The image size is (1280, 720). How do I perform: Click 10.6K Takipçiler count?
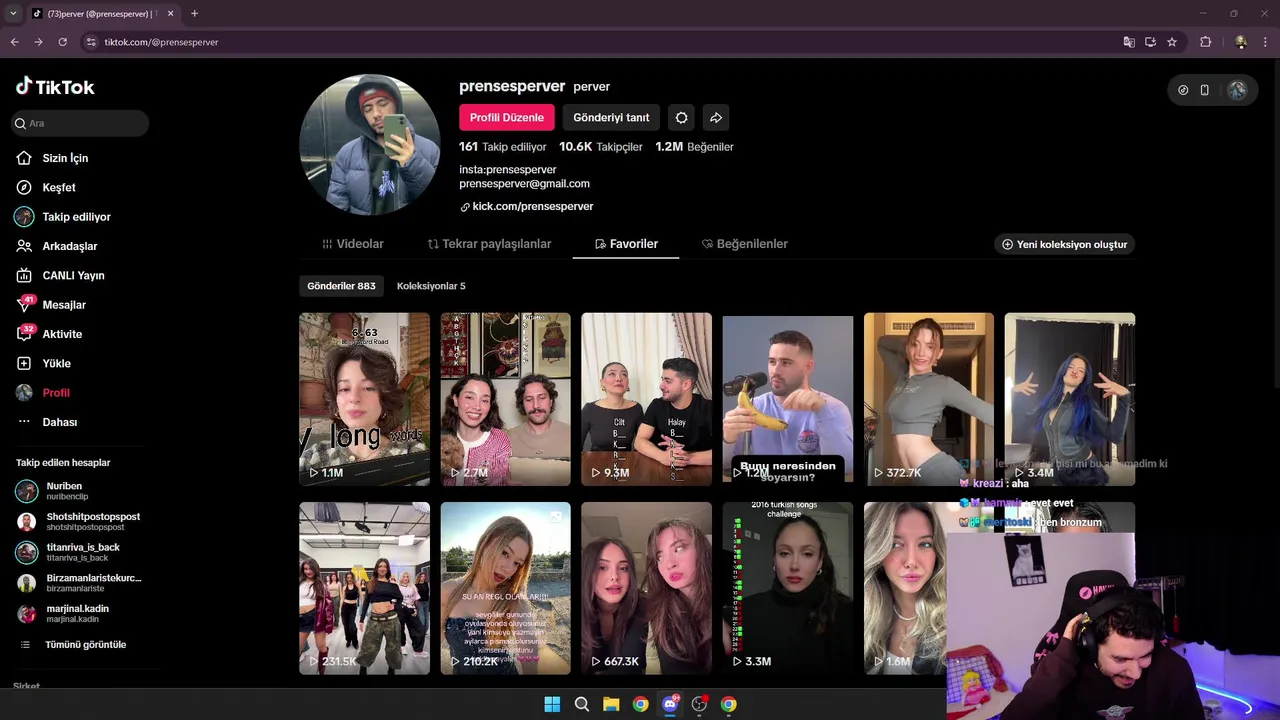(x=601, y=147)
